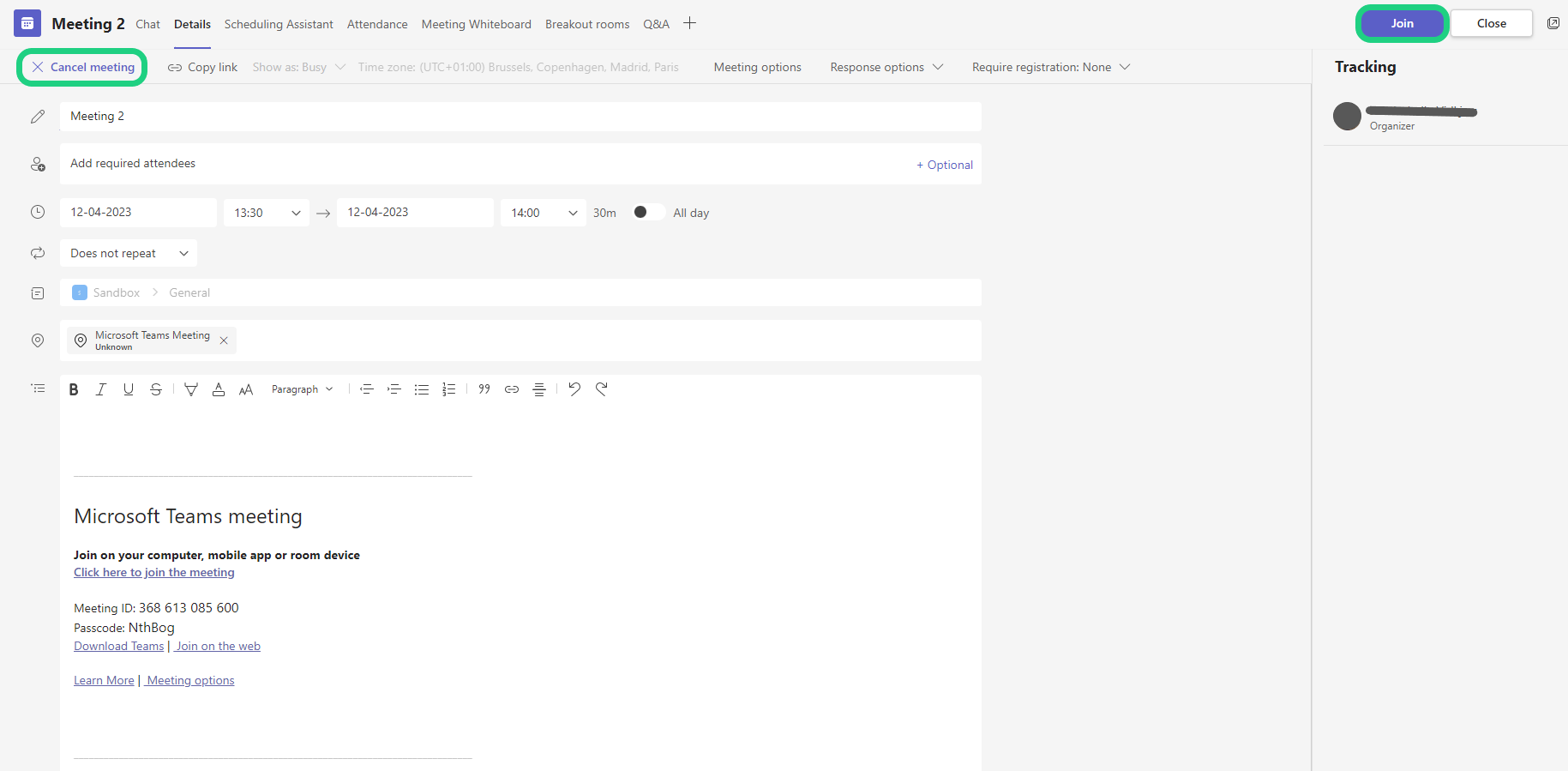Toggle bold formatting in the editor

[x=74, y=389]
